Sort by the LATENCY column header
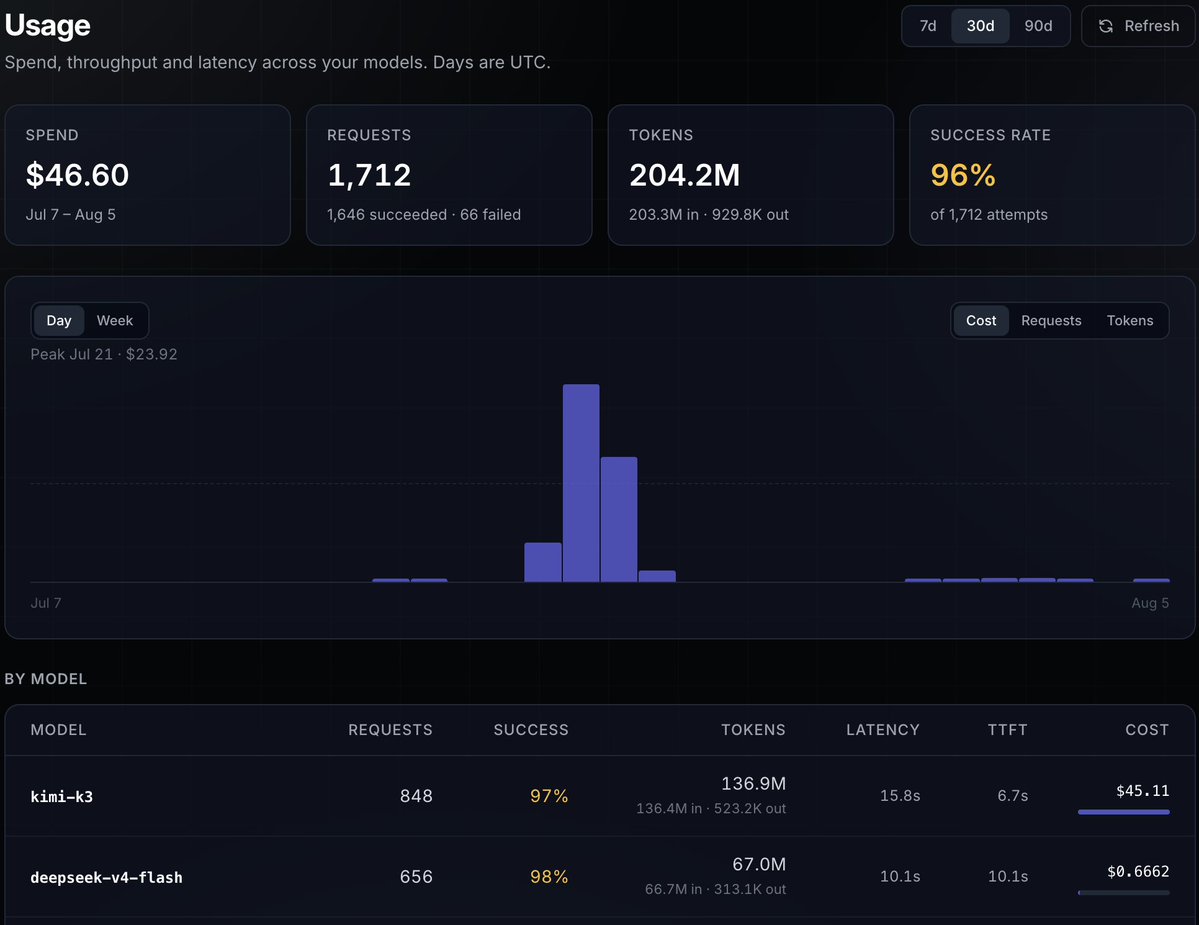The width and height of the screenshot is (1199, 925). 882,730
